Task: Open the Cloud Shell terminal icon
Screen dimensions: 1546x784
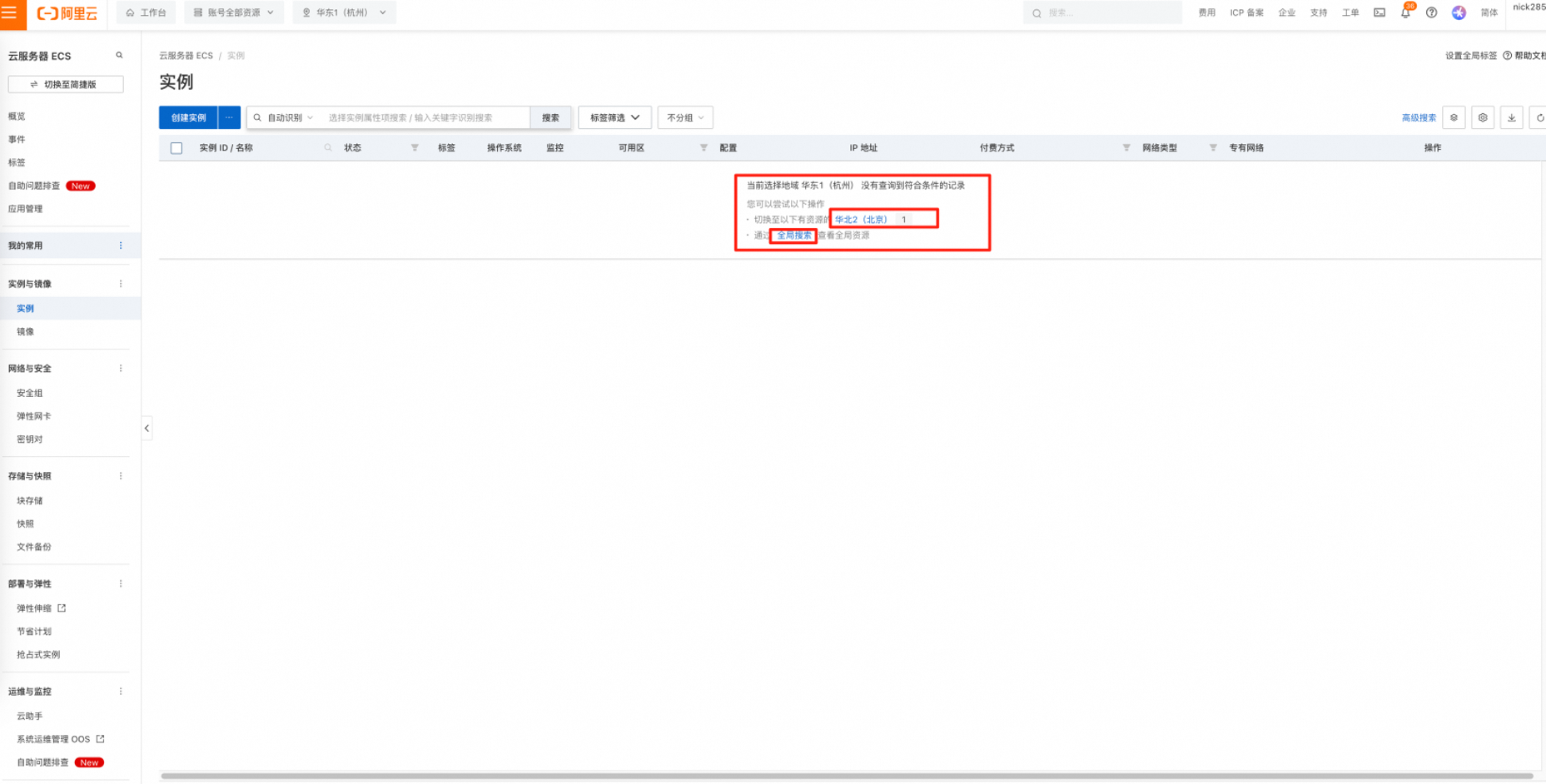Action: [x=1379, y=12]
